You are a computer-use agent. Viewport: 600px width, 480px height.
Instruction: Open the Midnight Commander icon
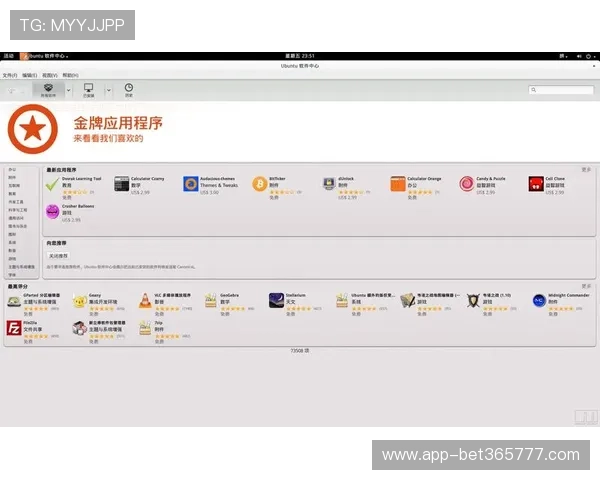539,300
